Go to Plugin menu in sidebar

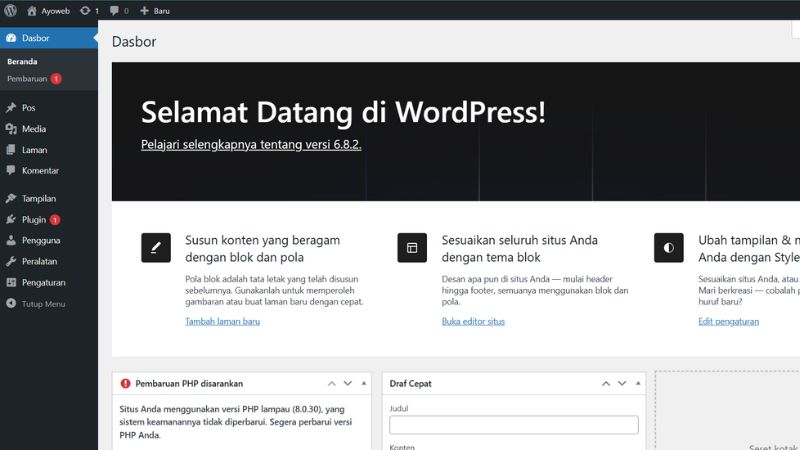point(33,219)
